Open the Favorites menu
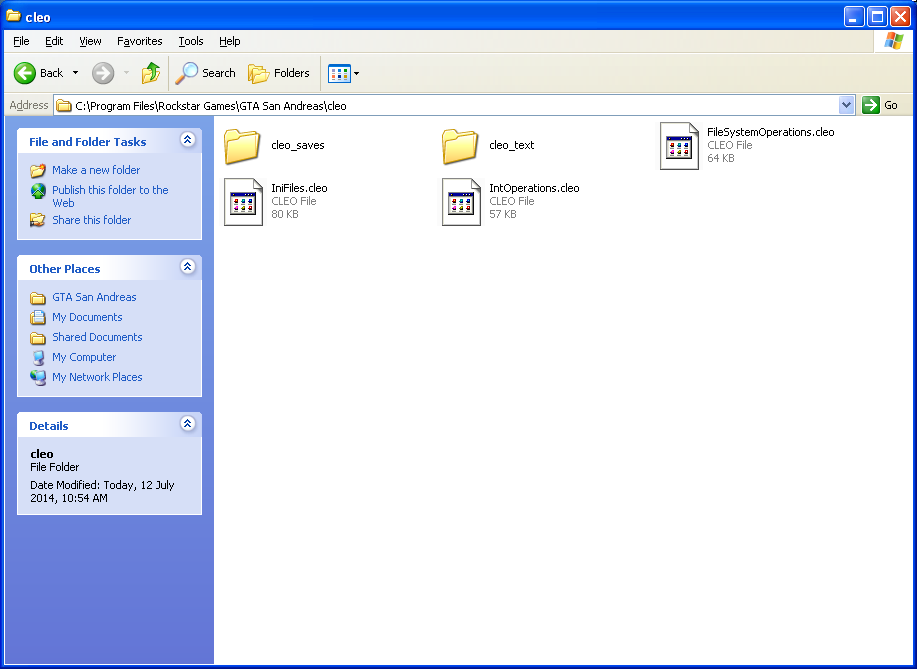 pyautogui.click(x=139, y=41)
